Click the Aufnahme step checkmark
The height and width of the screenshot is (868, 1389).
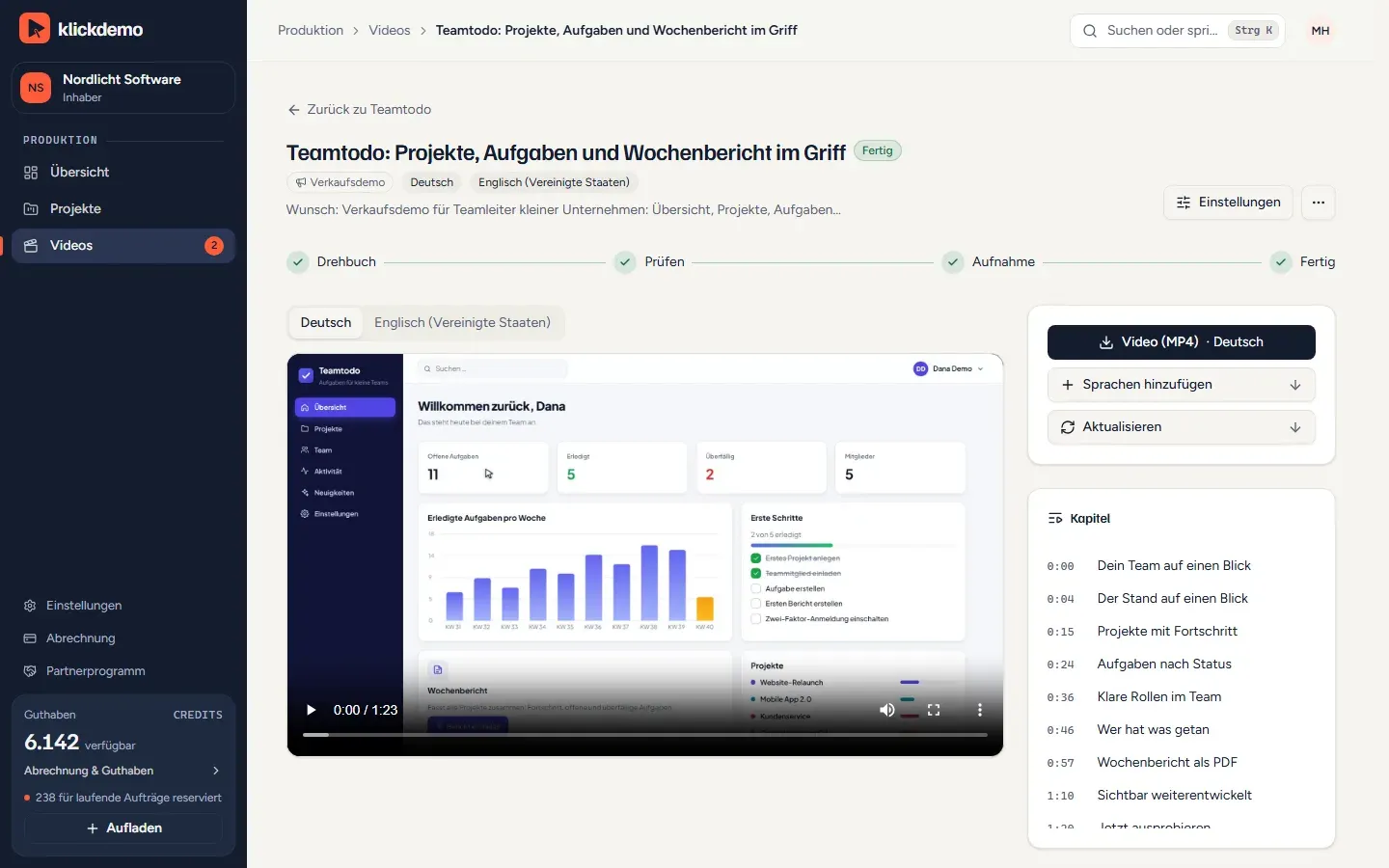coord(953,262)
